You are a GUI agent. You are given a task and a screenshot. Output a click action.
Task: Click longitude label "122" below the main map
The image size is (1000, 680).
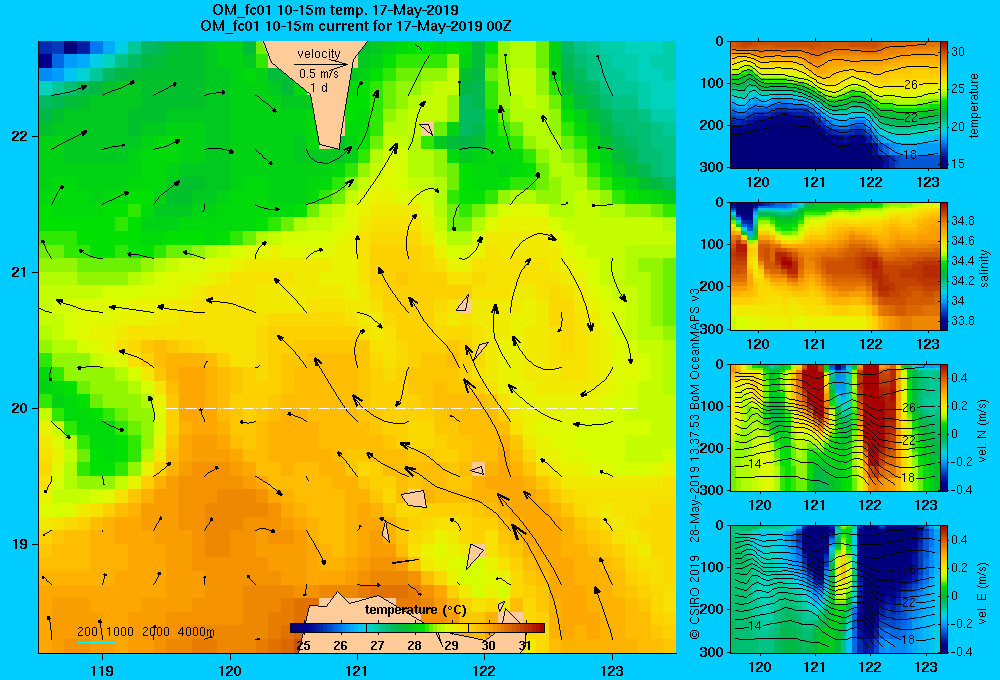click(484, 670)
